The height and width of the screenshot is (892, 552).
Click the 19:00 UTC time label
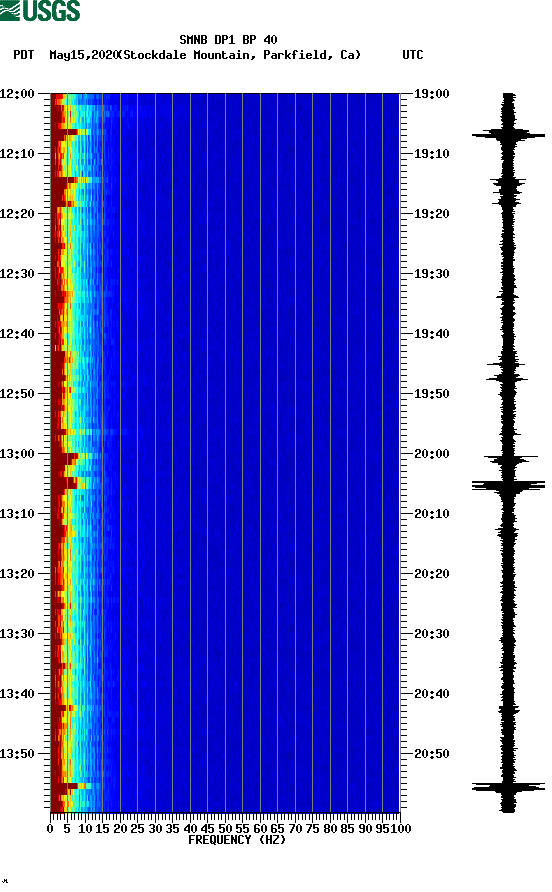pyautogui.click(x=431, y=94)
